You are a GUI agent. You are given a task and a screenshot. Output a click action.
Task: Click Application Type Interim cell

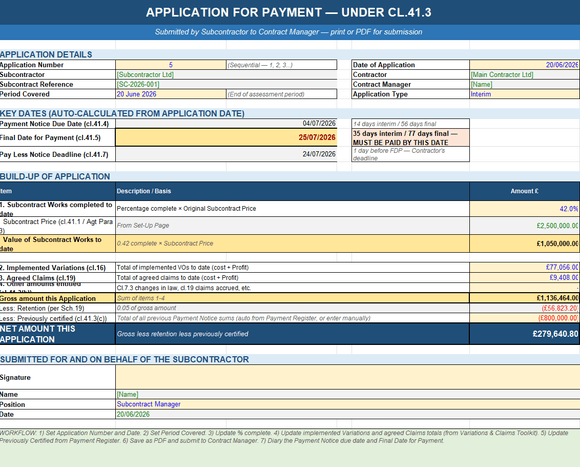(x=525, y=94)
